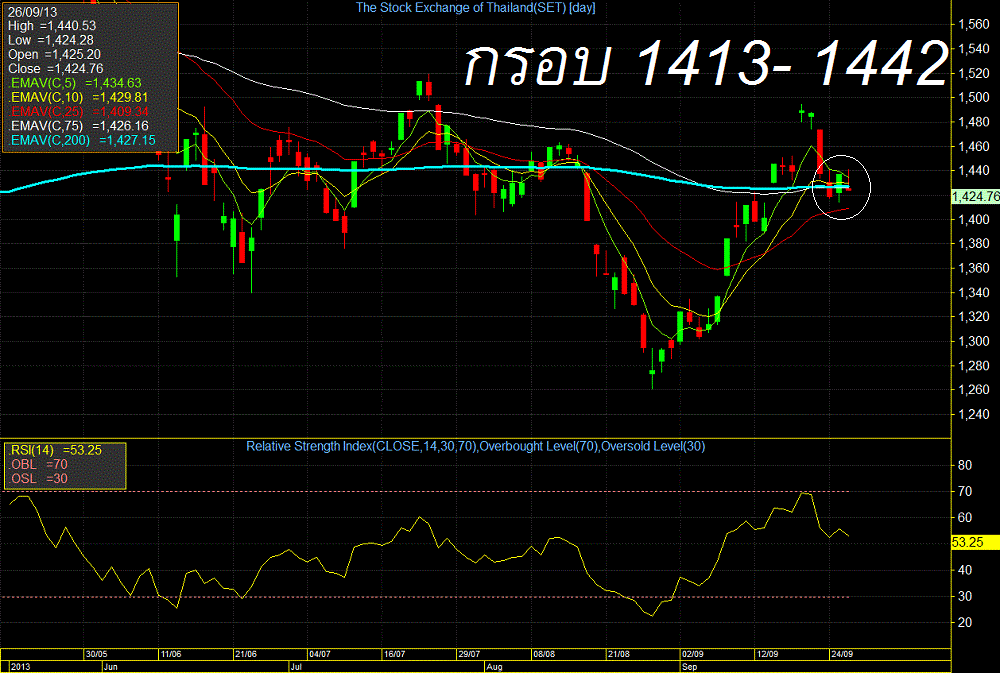Click the Relative Strength Index panel title

(x=476, y=447)
